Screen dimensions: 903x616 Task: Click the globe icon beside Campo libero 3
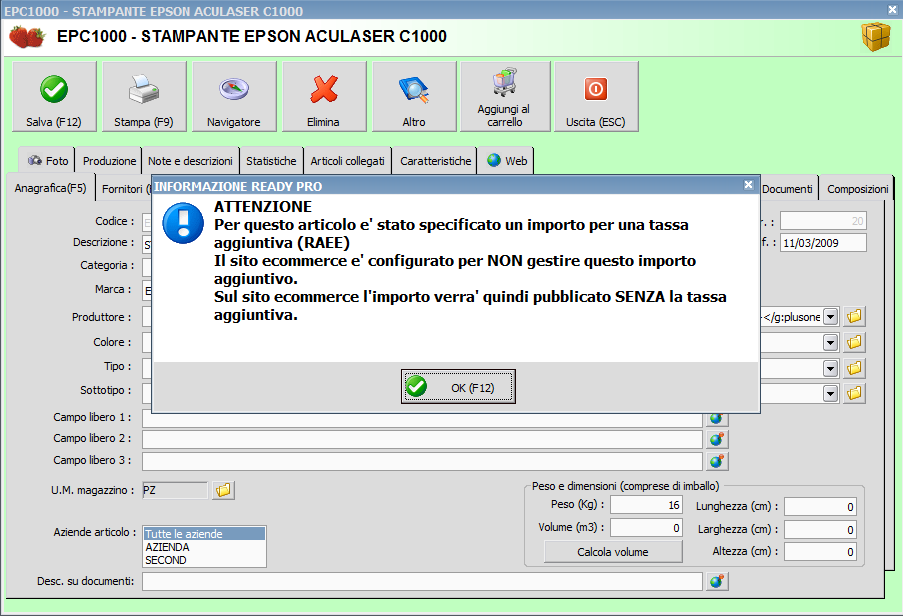click(716, 461)
